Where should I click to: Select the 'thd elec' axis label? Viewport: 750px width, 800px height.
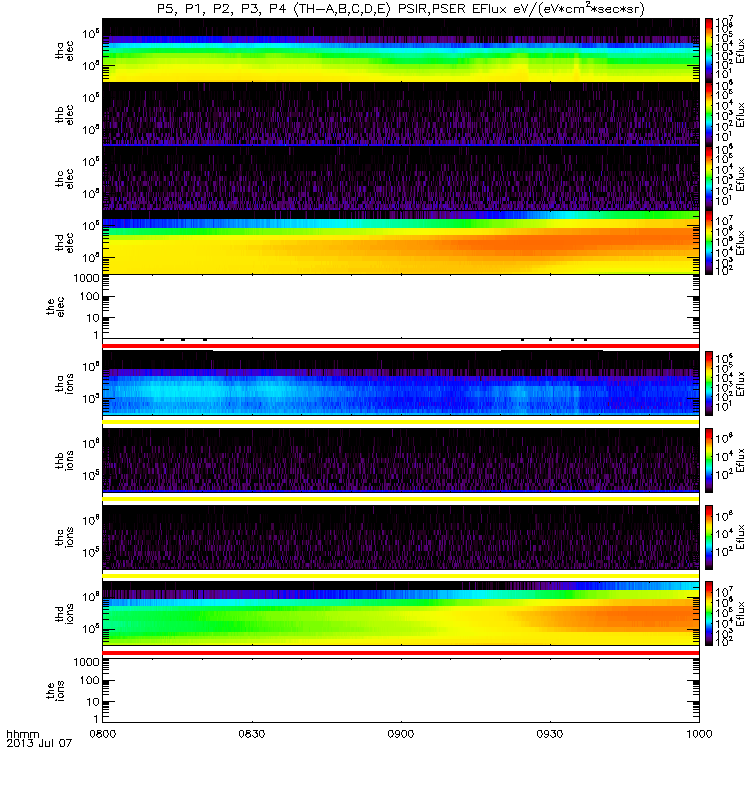[x=65, y=242]
